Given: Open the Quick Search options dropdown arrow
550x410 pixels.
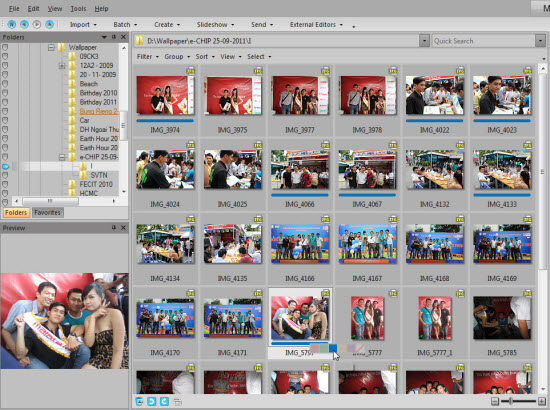Looking at the screenshot, I should (x=540, y=41).
